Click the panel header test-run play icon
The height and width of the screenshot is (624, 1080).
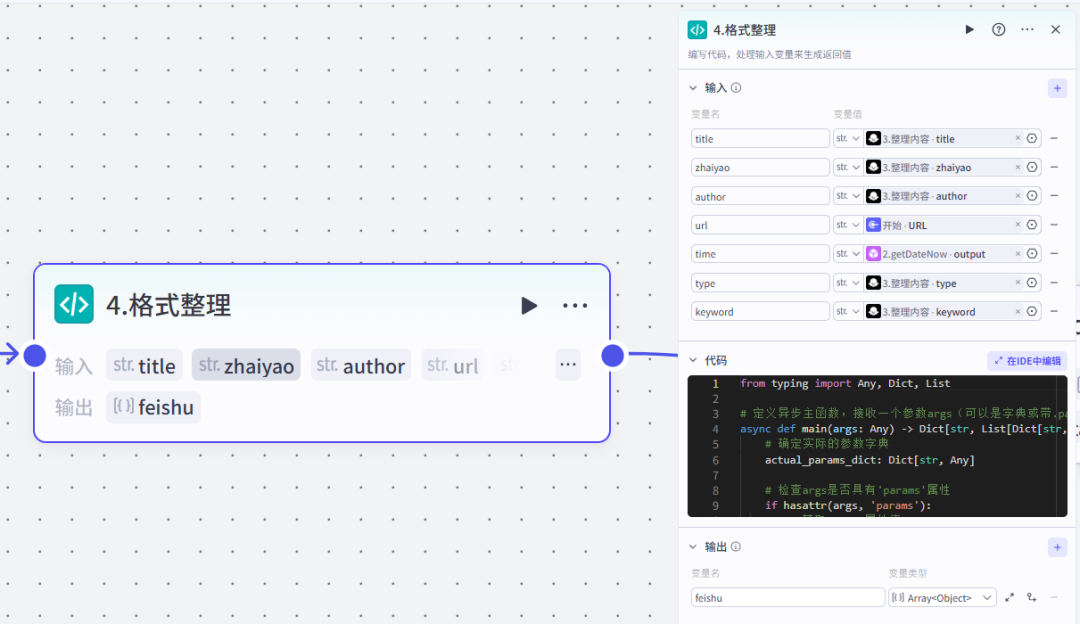coord(969,30)
